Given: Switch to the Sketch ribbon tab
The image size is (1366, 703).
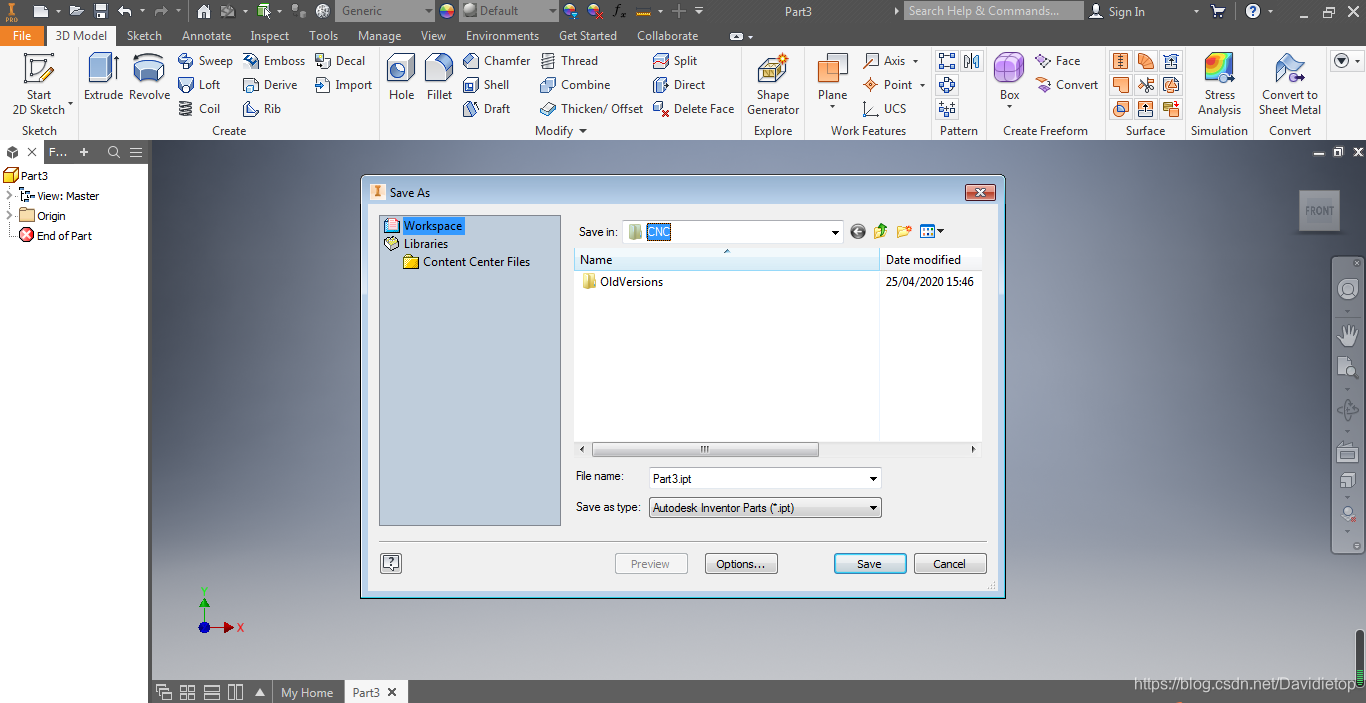Looking at the screenshot, I should point(144,35).
